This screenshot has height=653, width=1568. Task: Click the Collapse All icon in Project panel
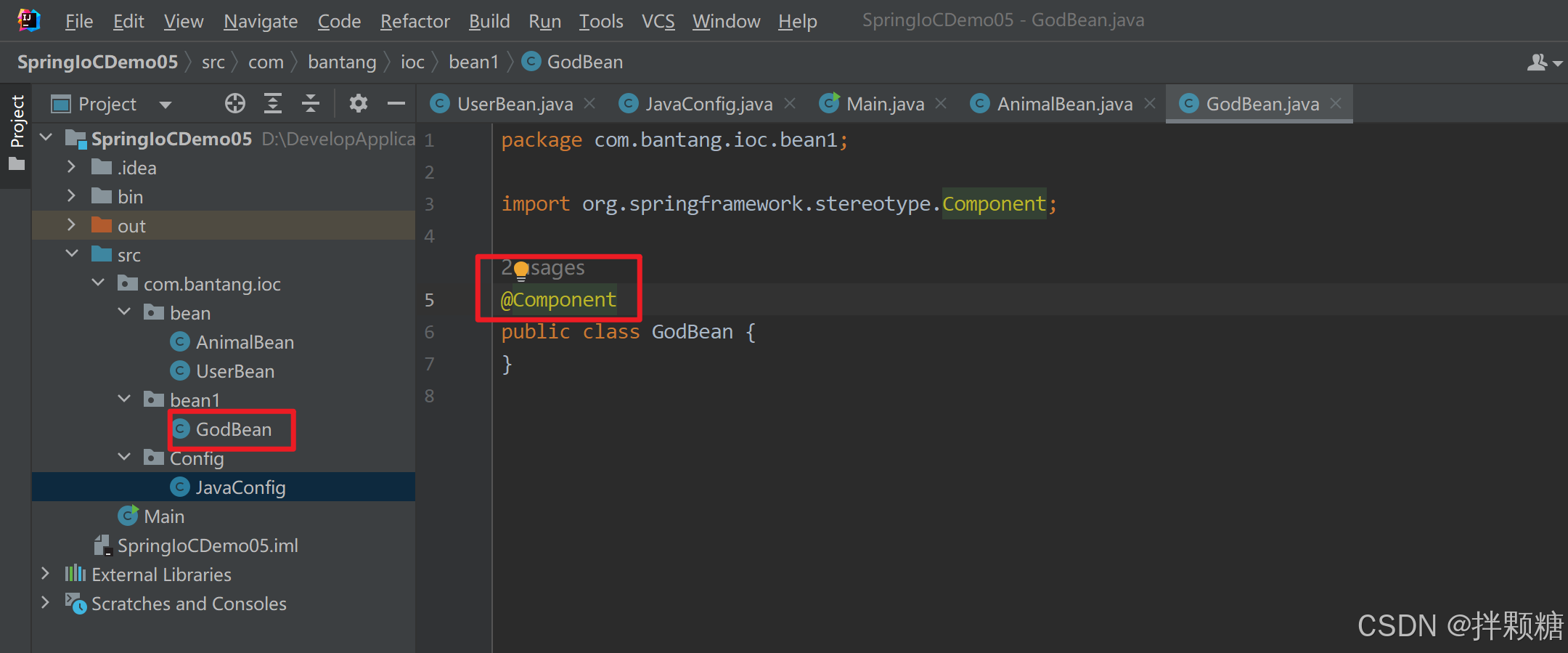pyautogui.click(x=311, y=104)
